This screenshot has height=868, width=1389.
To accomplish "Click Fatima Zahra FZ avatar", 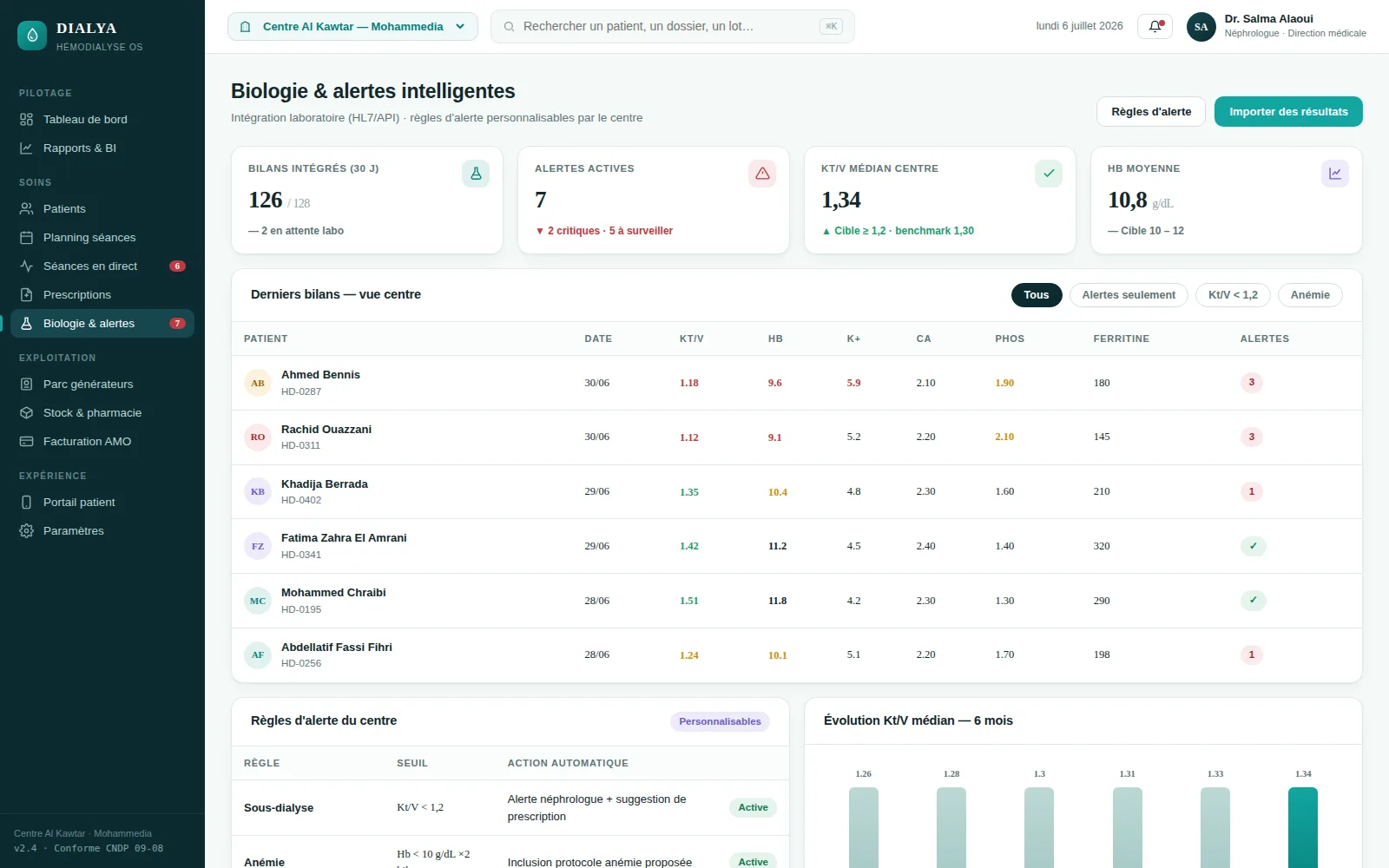I will coord(258,546).
